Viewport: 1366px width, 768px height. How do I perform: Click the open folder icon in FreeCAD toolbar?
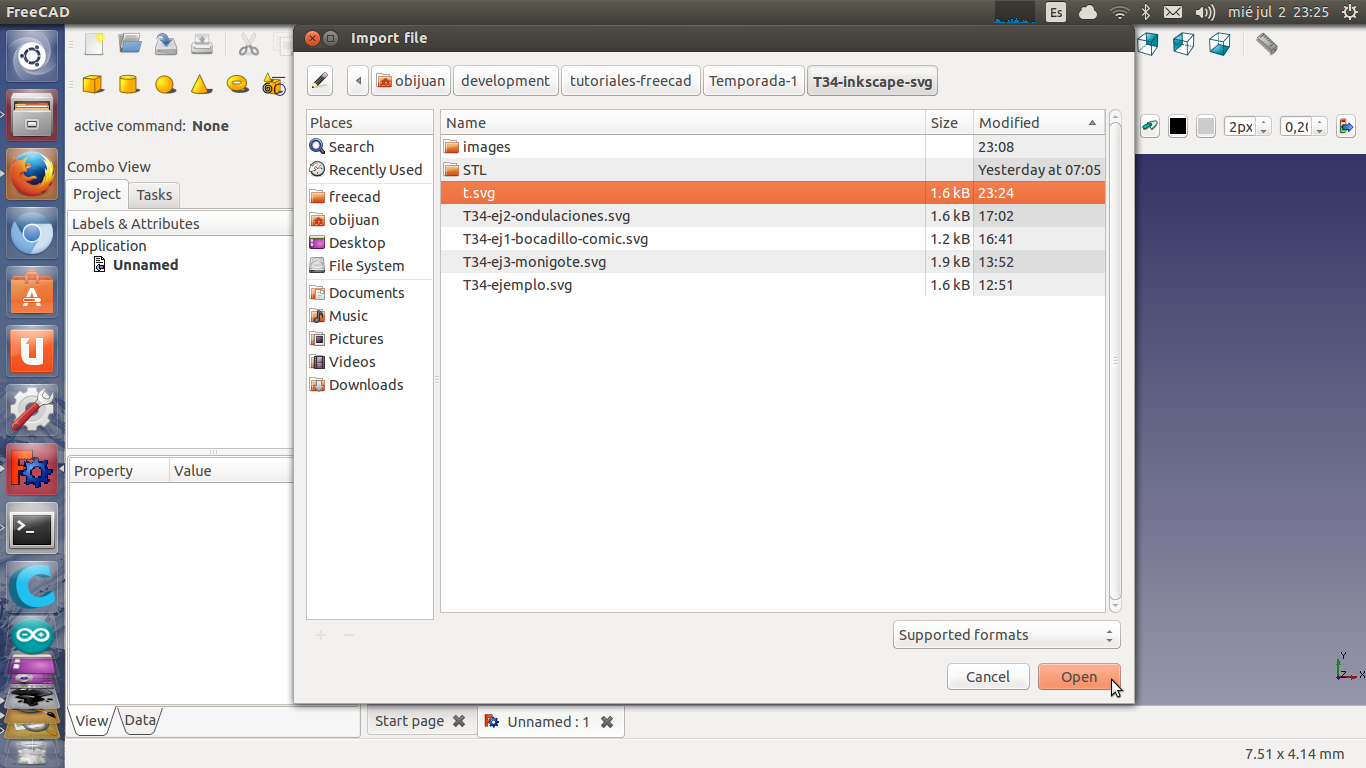[130, 44]
